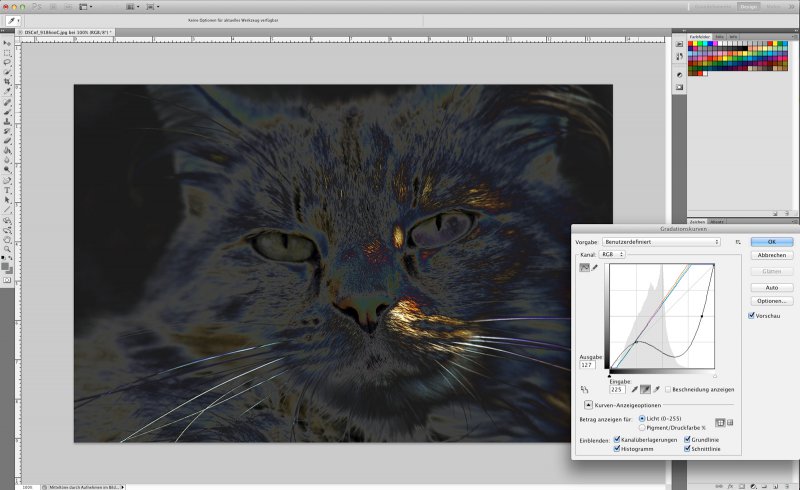
Task: Select the Spot Healing Brush tool
Action: (7, 103)
